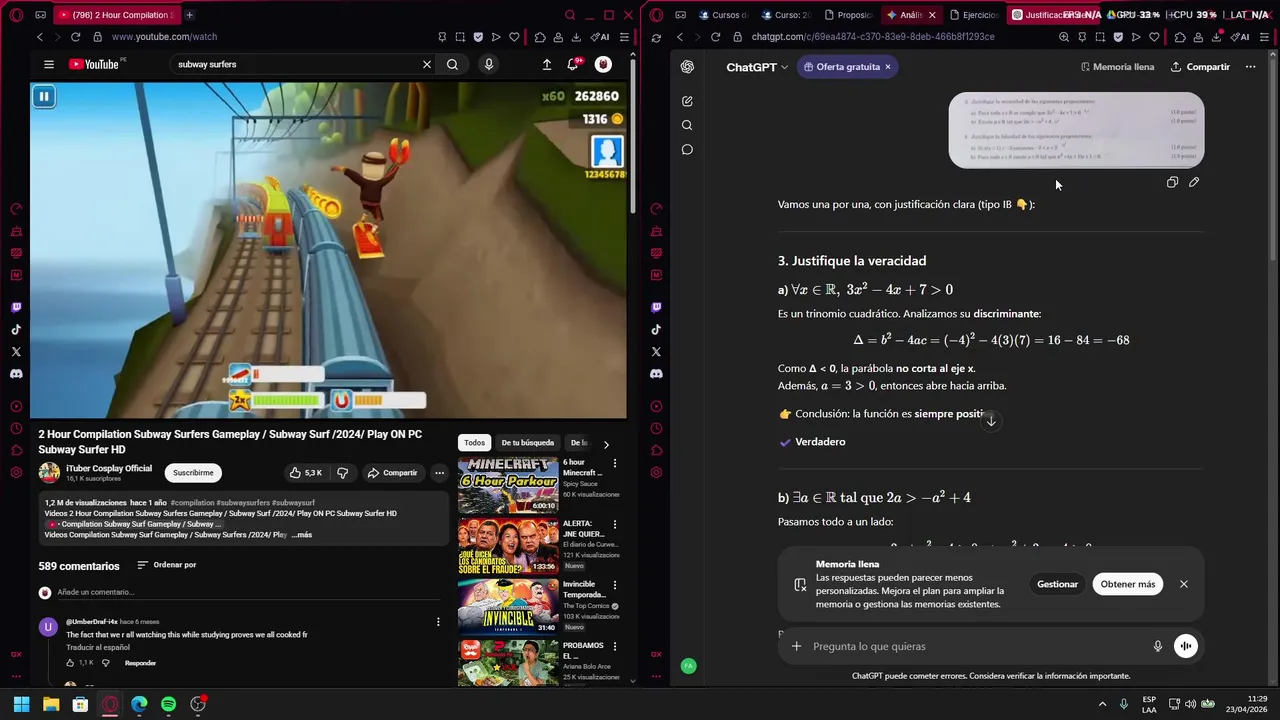
Task: Click YouTube search magnifier button
Action: tap(452, 64)
